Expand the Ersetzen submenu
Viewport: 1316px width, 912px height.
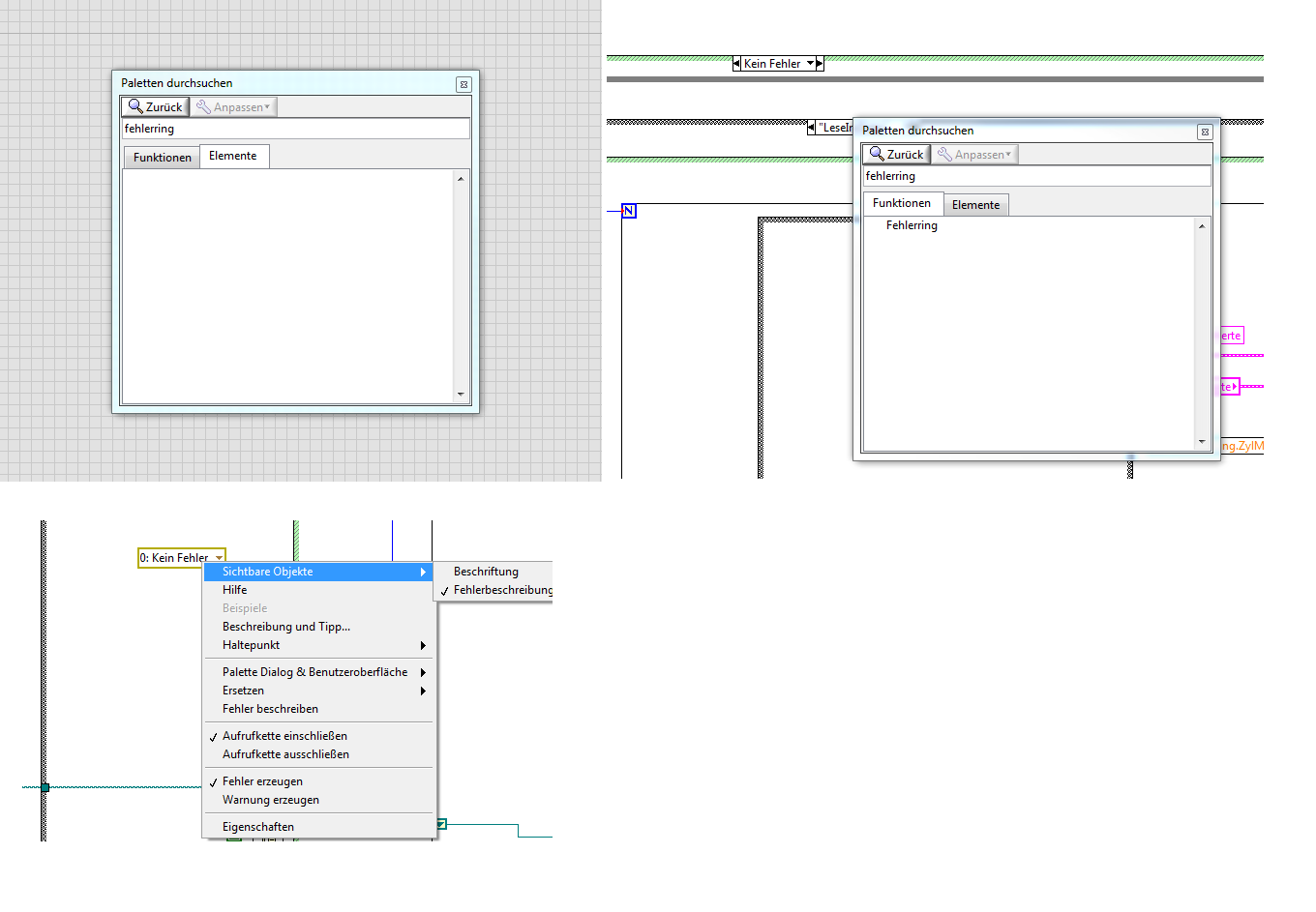coord(318,691)
